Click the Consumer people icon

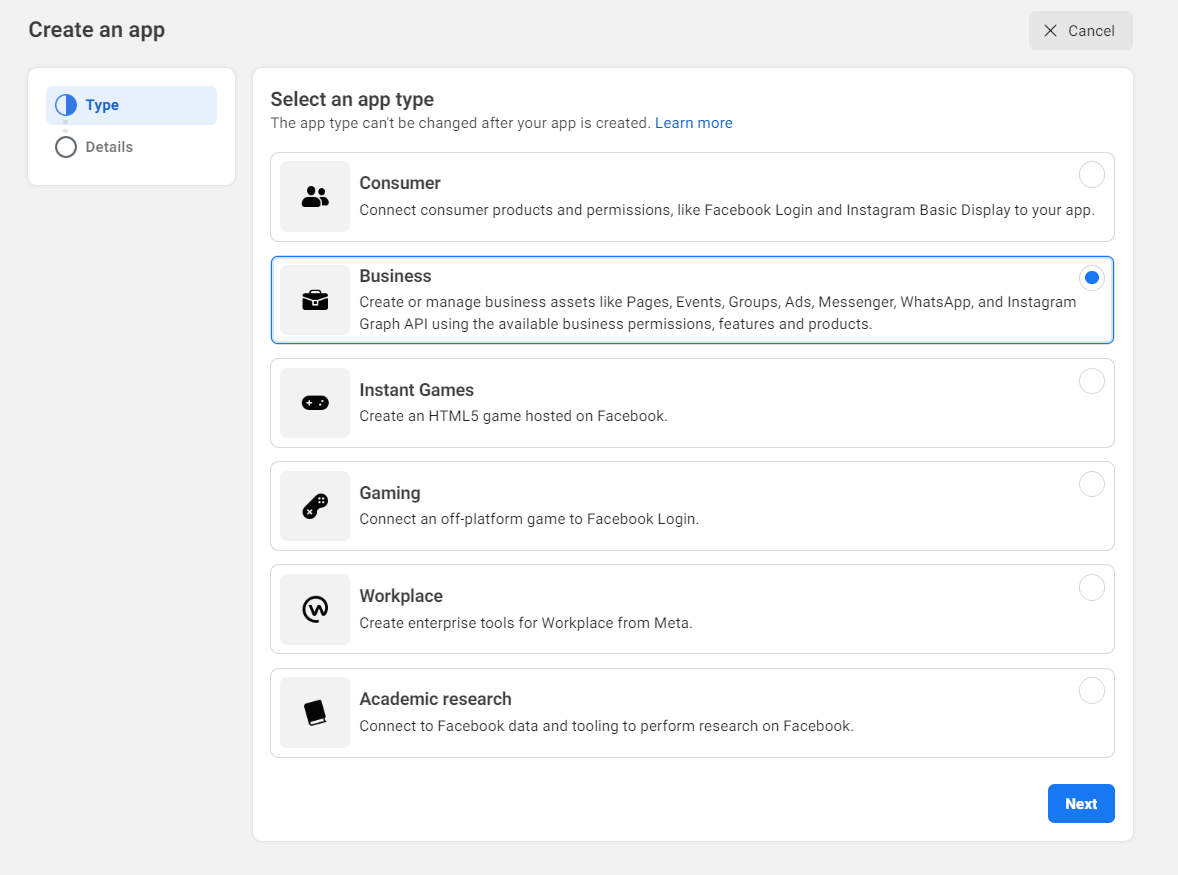coord(315,197)
